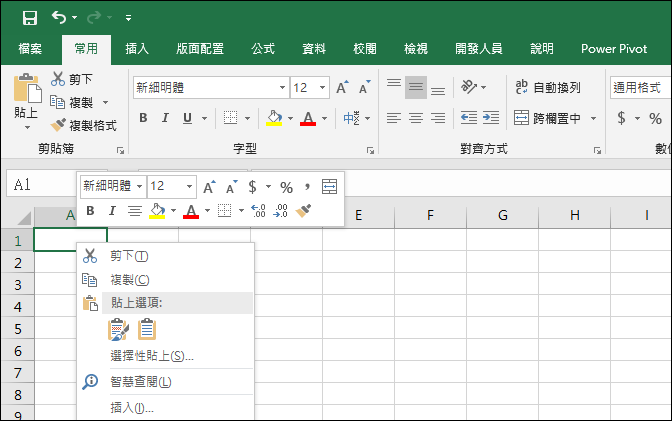Center text horizontally in ribbon
672x421 pixels.
416,117
